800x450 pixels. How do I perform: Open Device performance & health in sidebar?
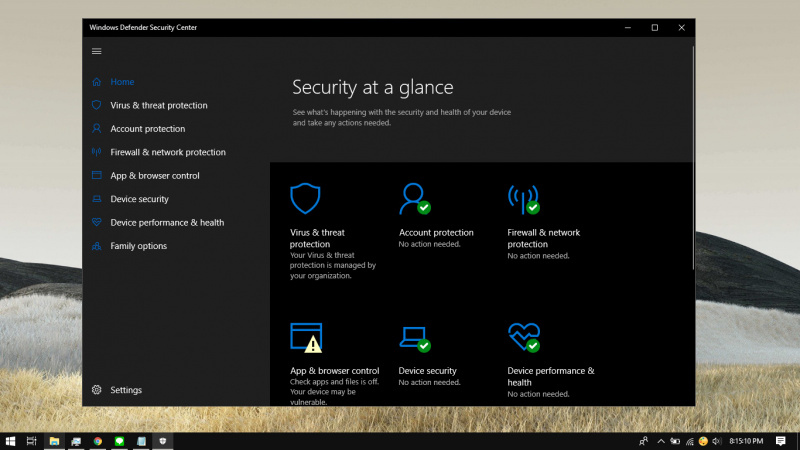click(167, 222)
